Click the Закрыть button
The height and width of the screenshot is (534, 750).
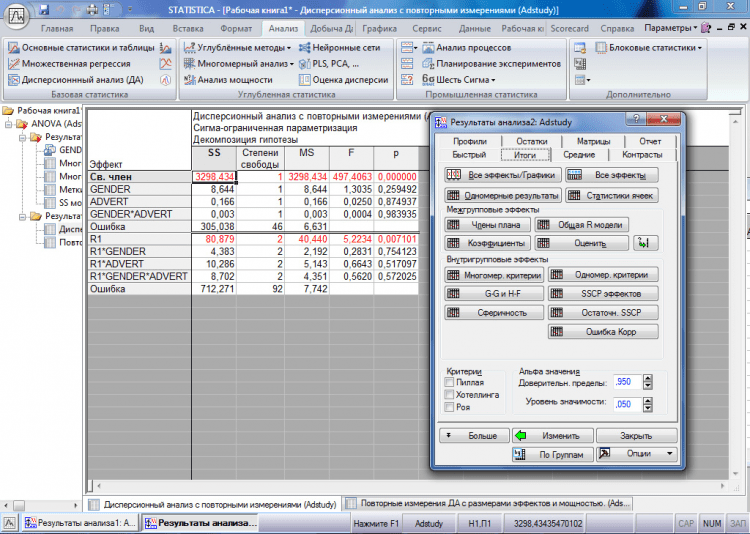637,435
